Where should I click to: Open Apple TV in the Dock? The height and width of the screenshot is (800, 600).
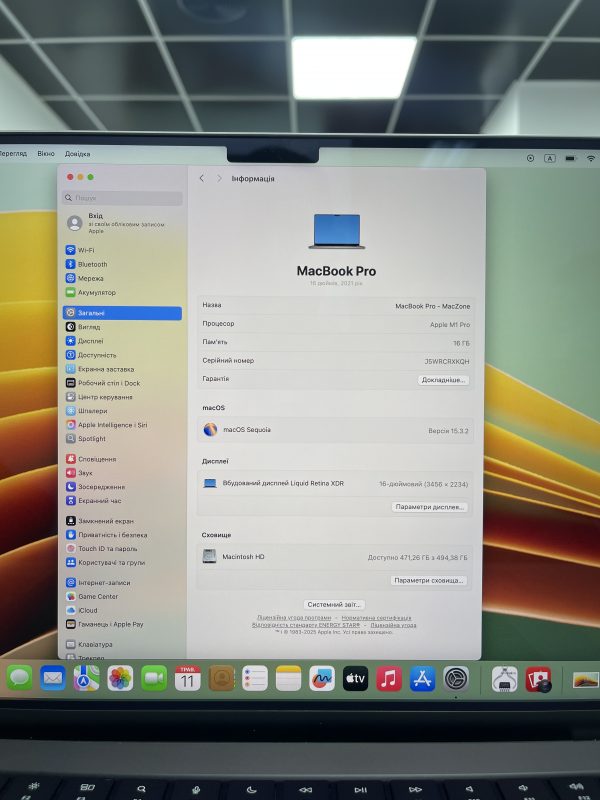coord(356,678)
